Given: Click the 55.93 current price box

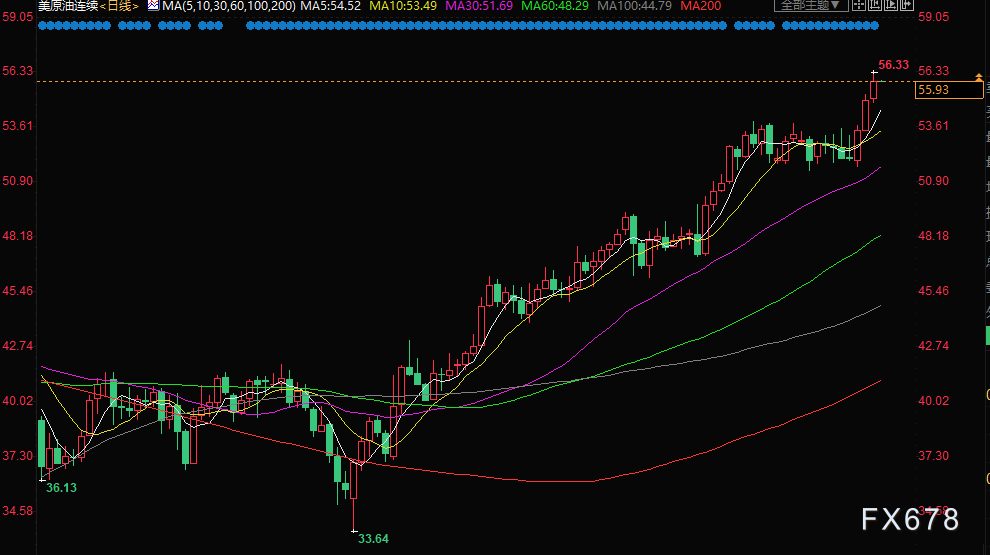Looking at the screenshot, I should pyautogui.click(x=947, y=90).
